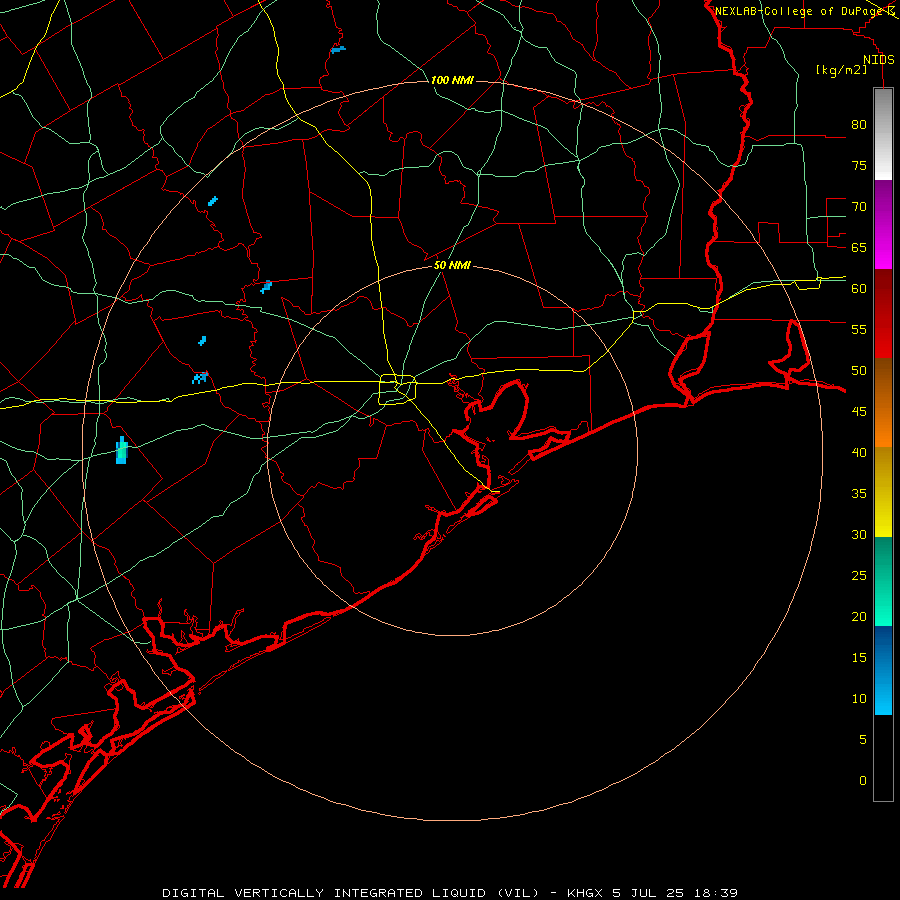900x900 pixels.
Task: Select the '70' value on the color scale
Action: 859,207
